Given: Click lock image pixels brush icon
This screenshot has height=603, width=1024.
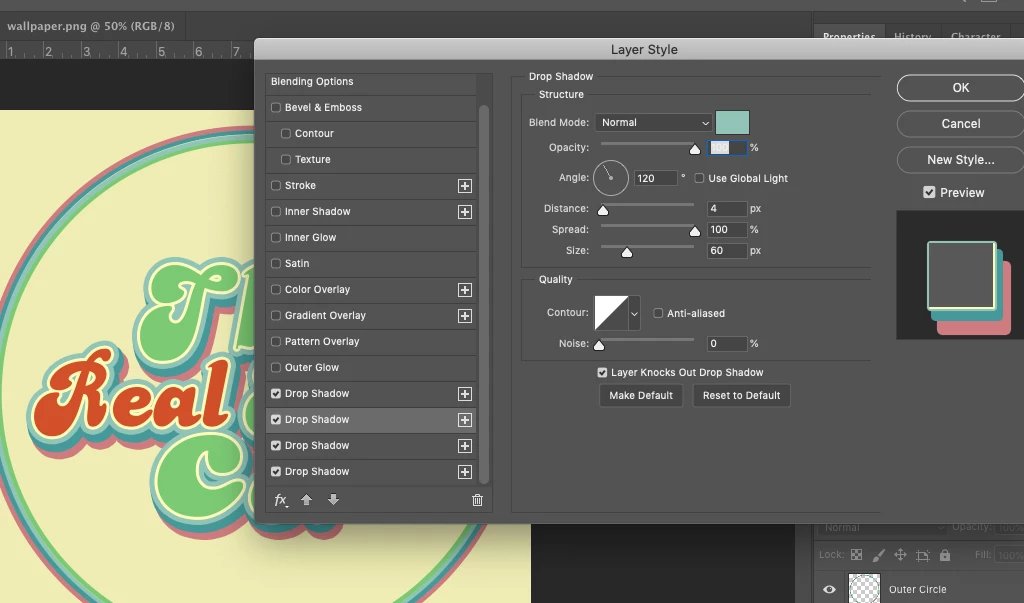Looking at the screenshot, I should pos(878,555).
